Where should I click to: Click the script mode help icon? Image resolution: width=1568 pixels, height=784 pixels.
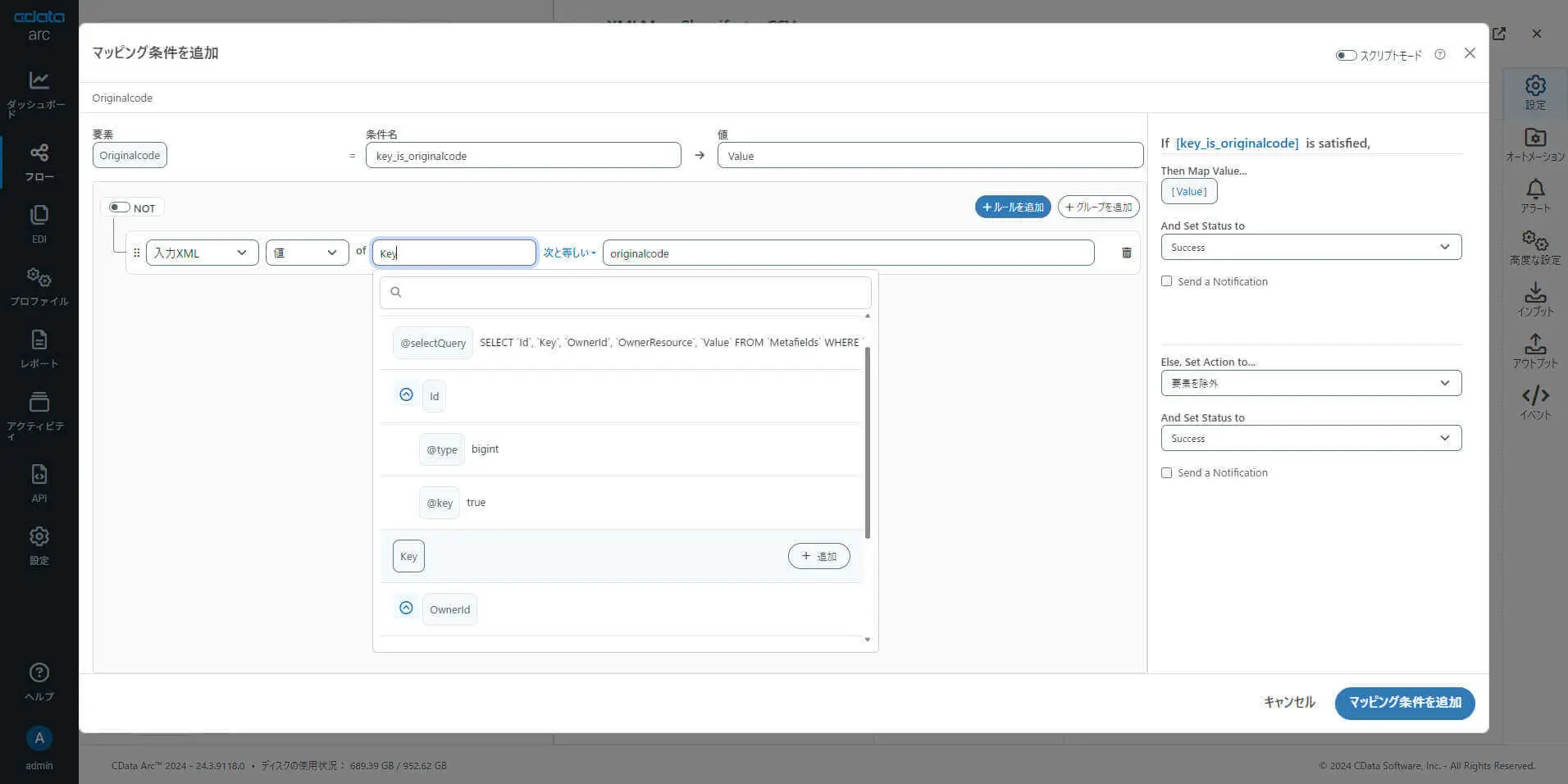coord(1440,55)
